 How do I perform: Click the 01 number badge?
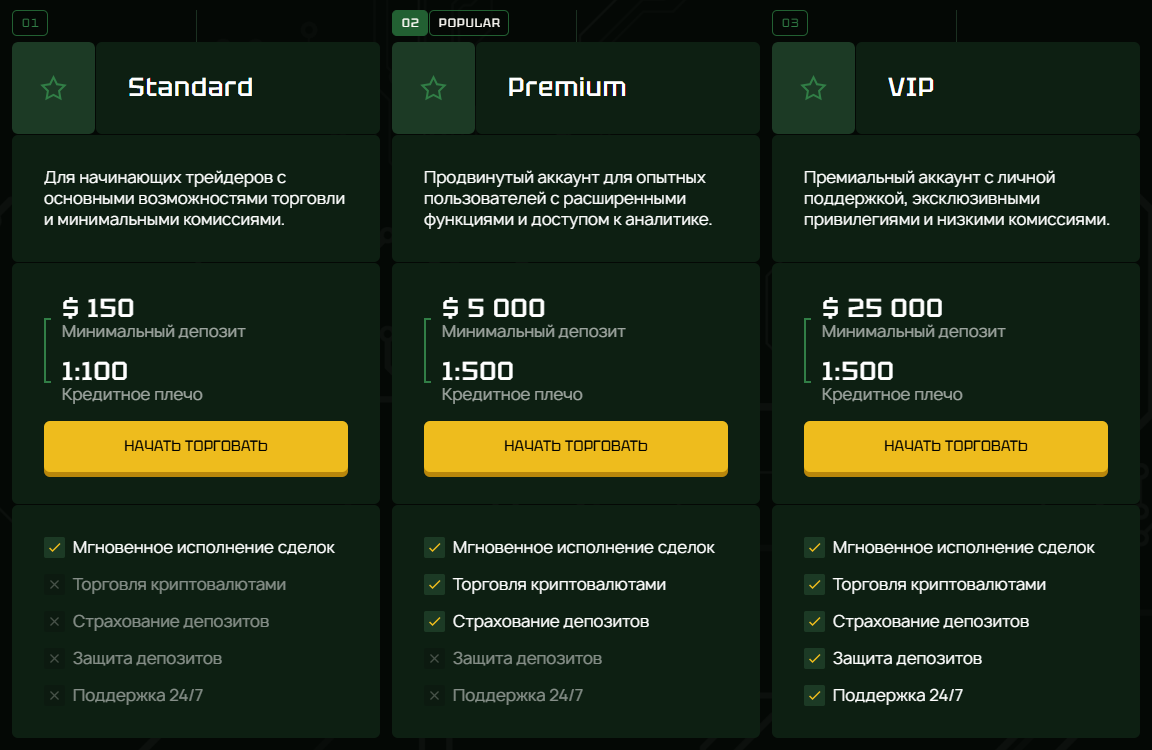tap(29, 23)
